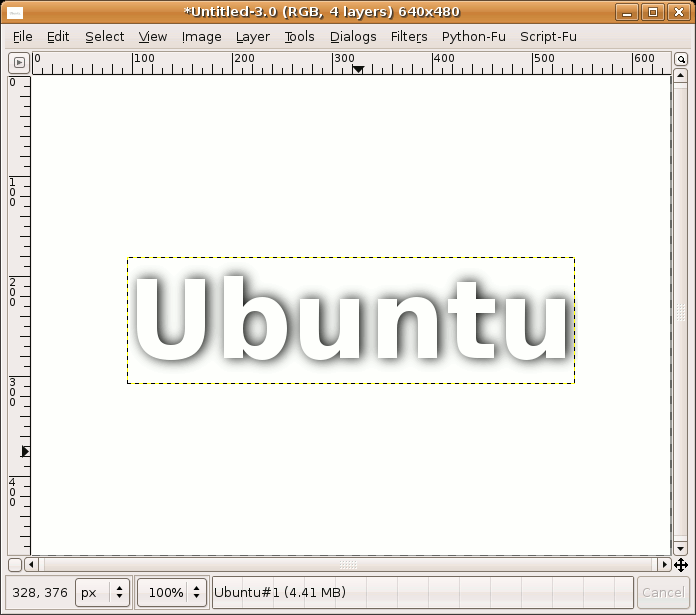The width and height of the screenshot is (696, 615).
Task: Click the vertical scrollbar up arrow
Action: click(x=680, y=75)
